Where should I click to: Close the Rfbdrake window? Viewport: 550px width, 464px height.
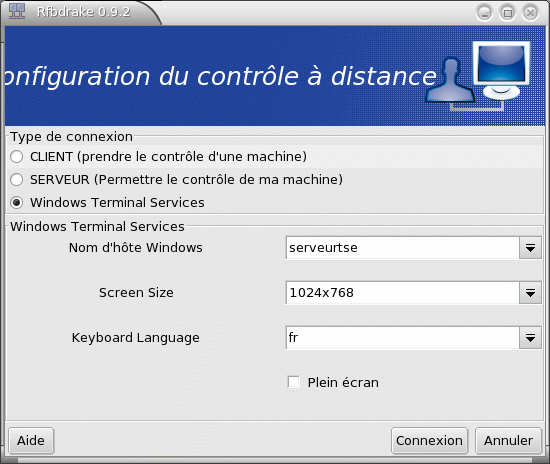tap(530, 13)
